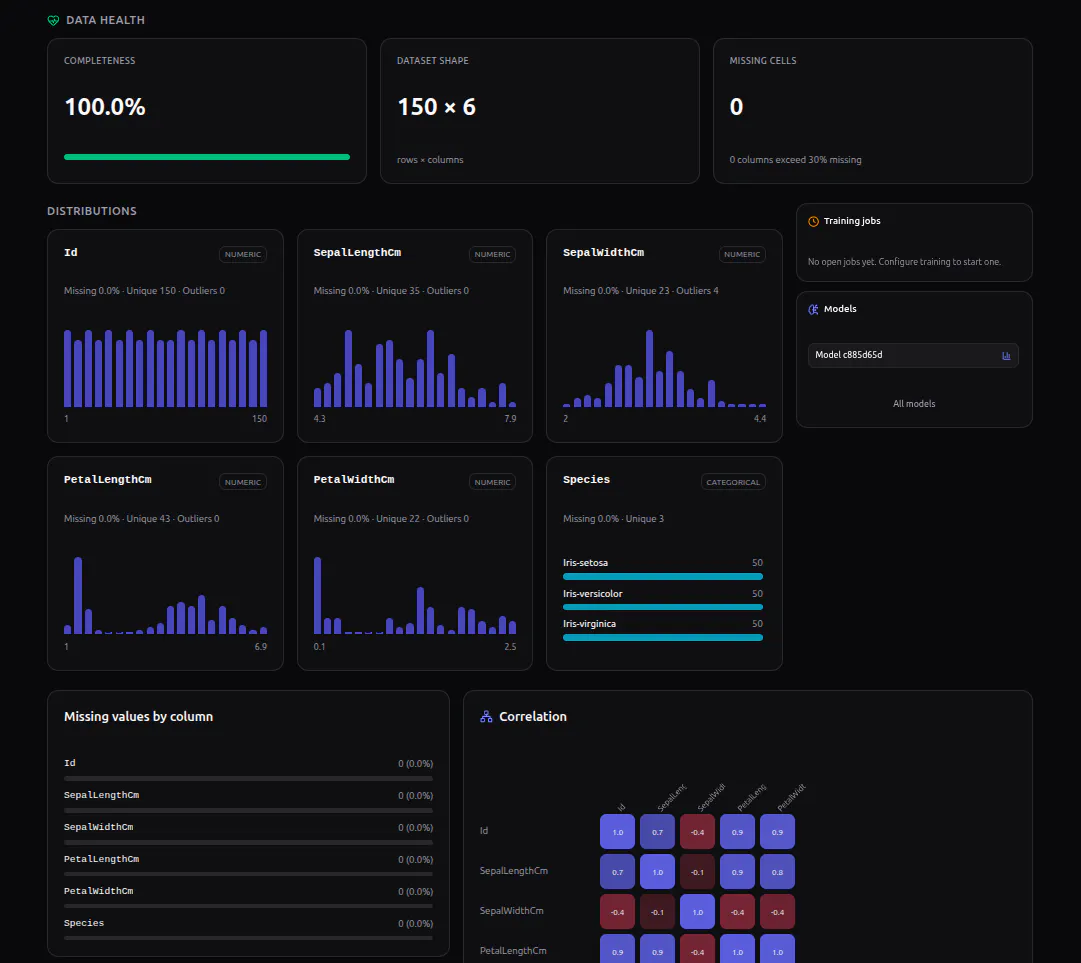Click PetalLengthCm row in missing values list
Screen dimensions: 1081x963
pos(248,865)
